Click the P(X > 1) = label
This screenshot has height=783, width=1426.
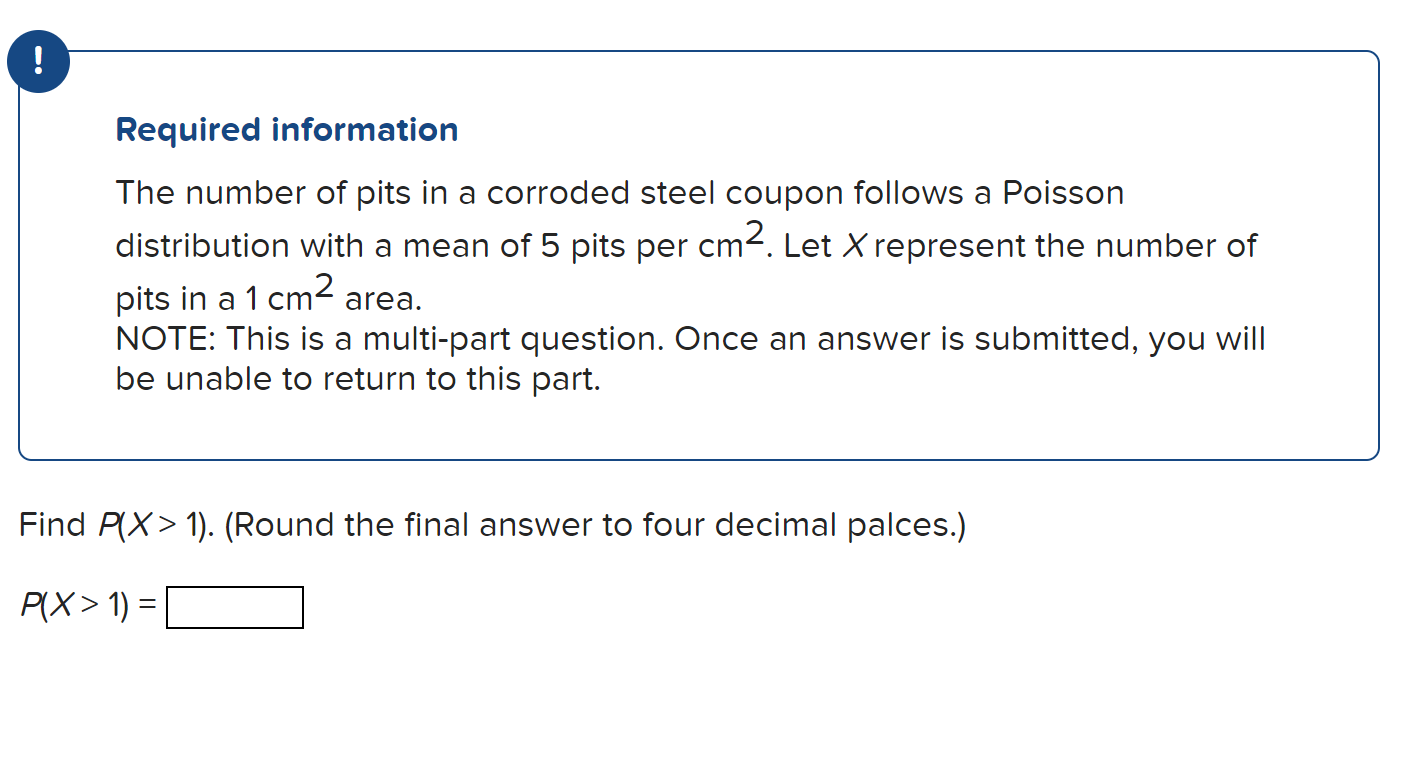[x=88, y=604]
